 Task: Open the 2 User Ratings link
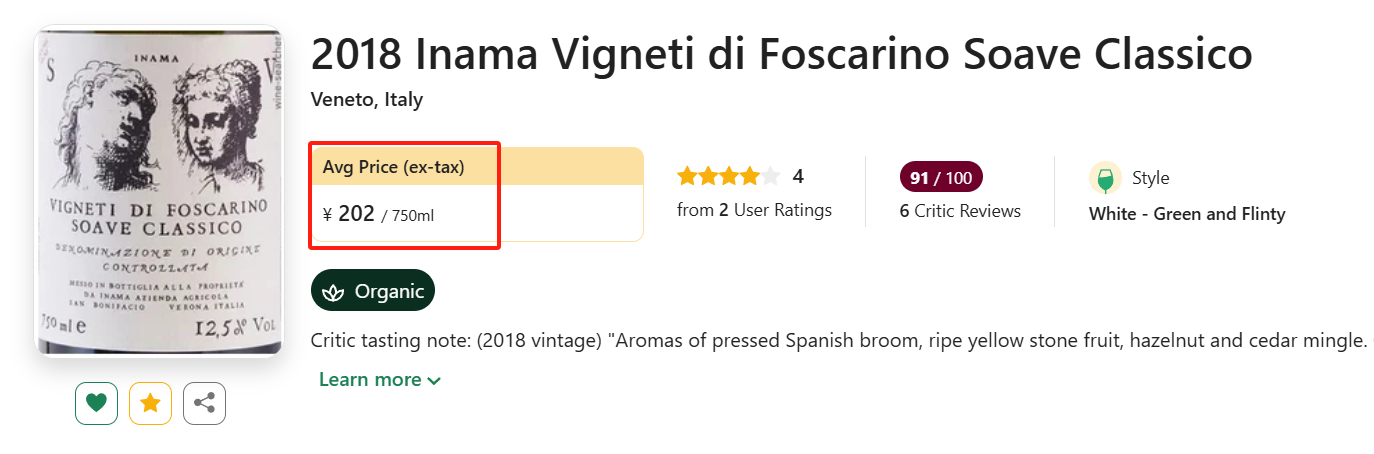click(754, 210)
